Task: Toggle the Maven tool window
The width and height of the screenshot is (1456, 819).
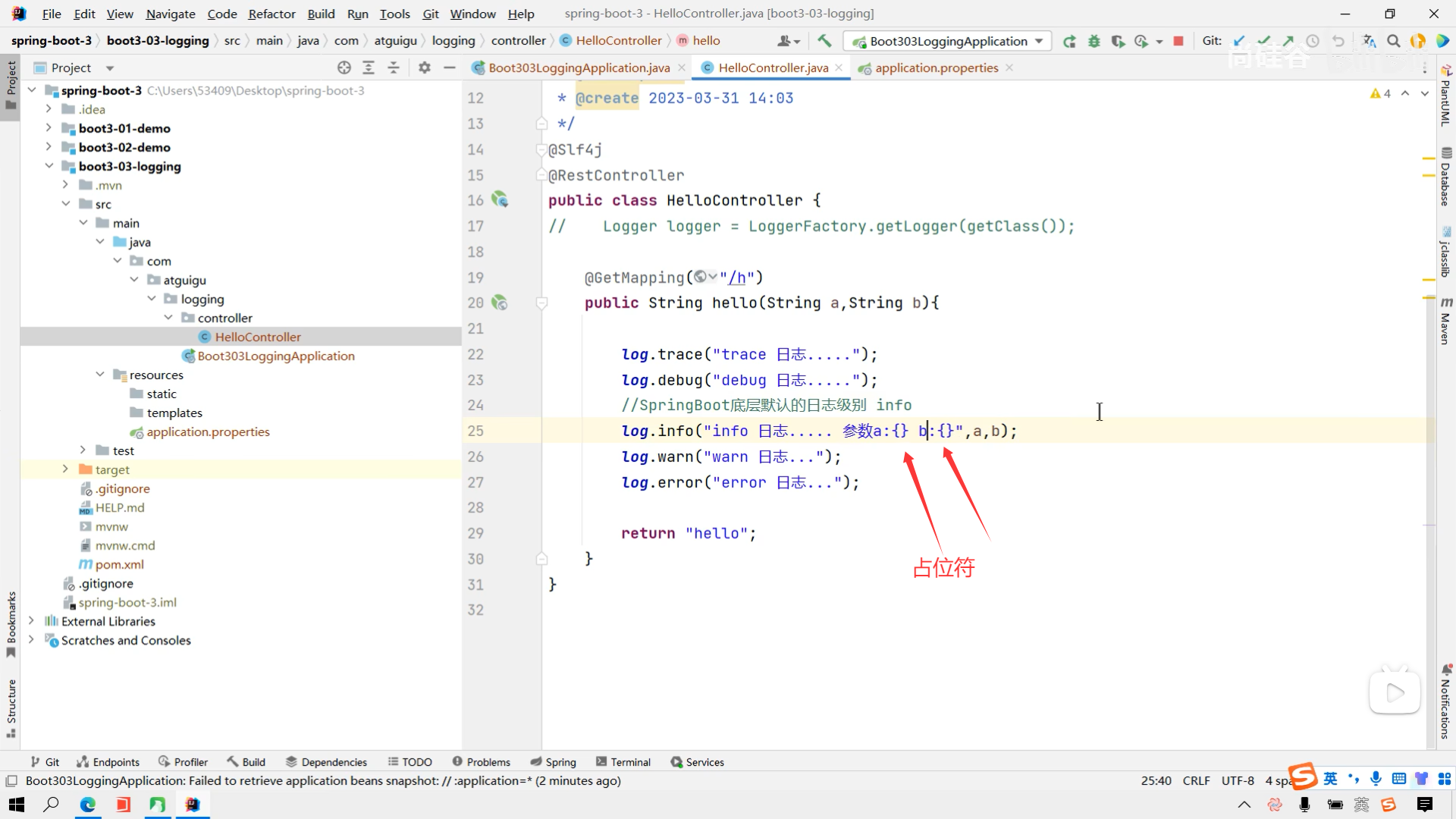Action: tap(1445, 322)
